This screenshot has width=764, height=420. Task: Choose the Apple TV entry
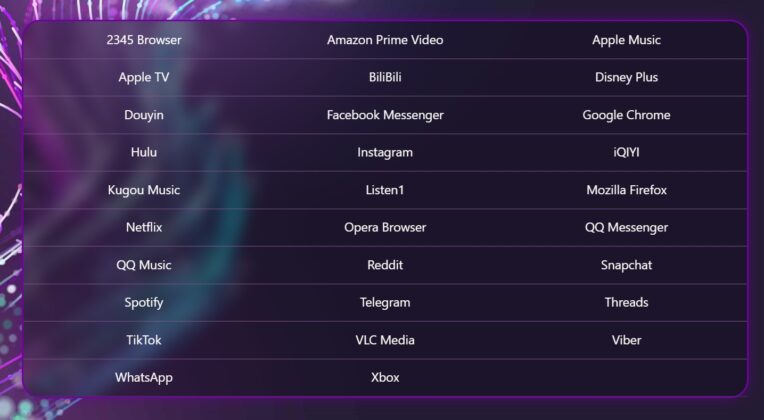[x=144, y=77]
